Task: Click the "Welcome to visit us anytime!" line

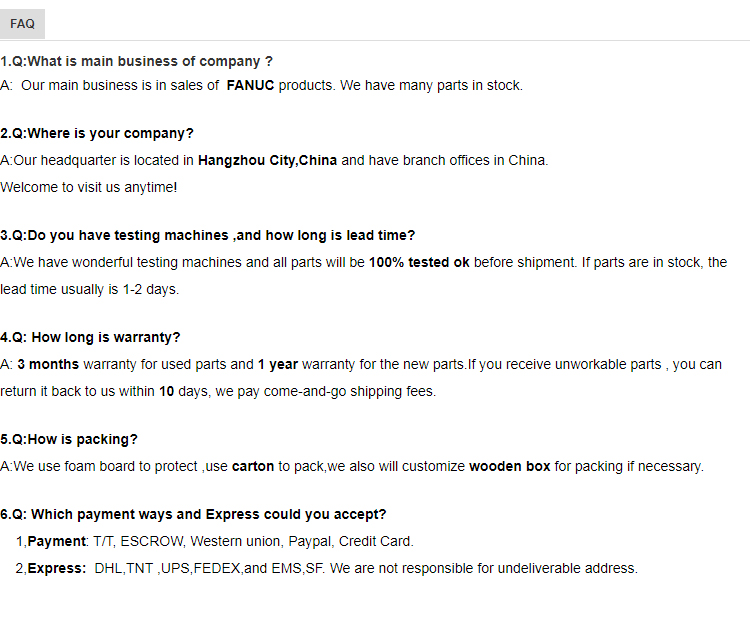Action: coord(89,186)
